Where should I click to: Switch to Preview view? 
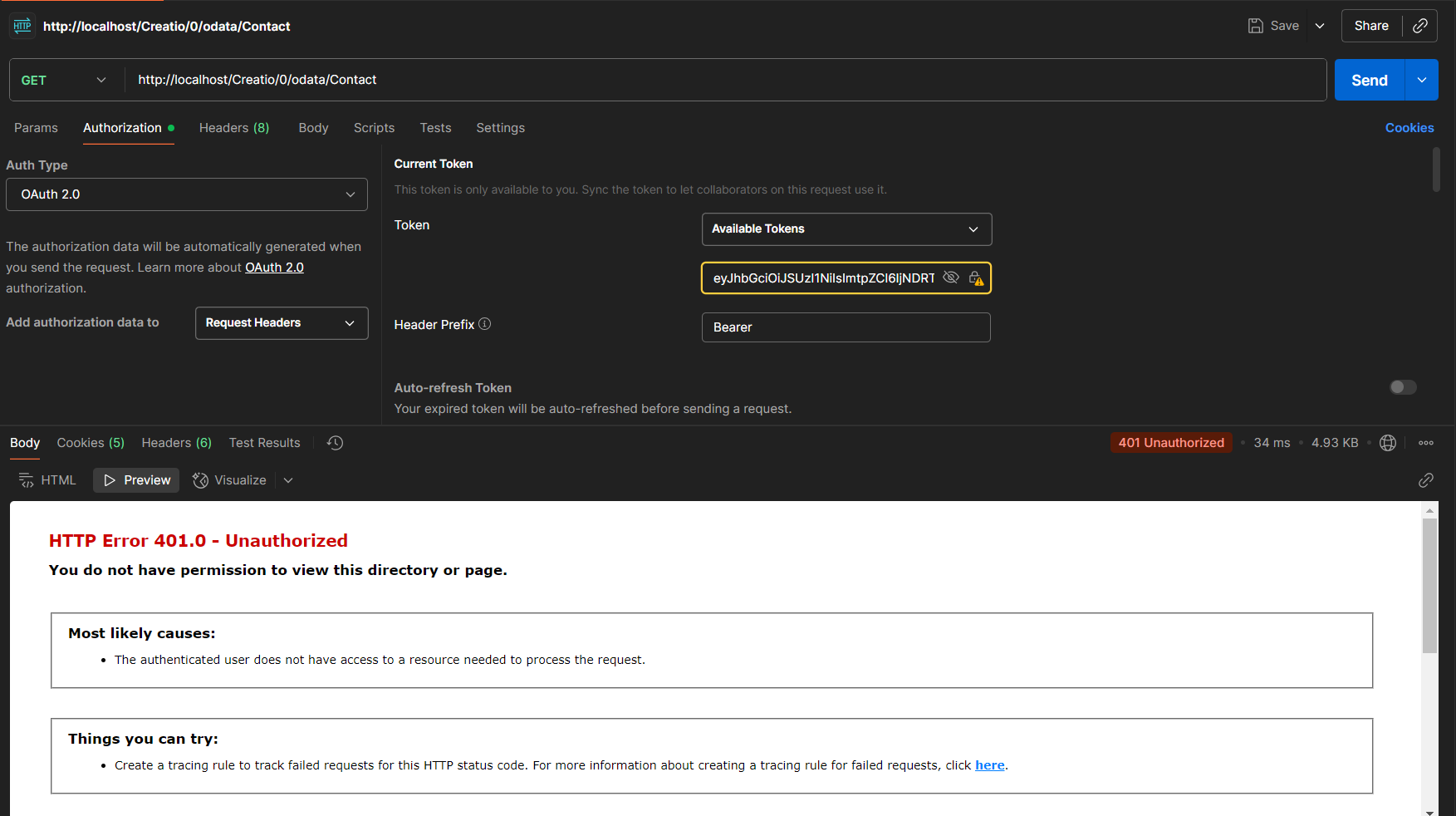[136, 480]
